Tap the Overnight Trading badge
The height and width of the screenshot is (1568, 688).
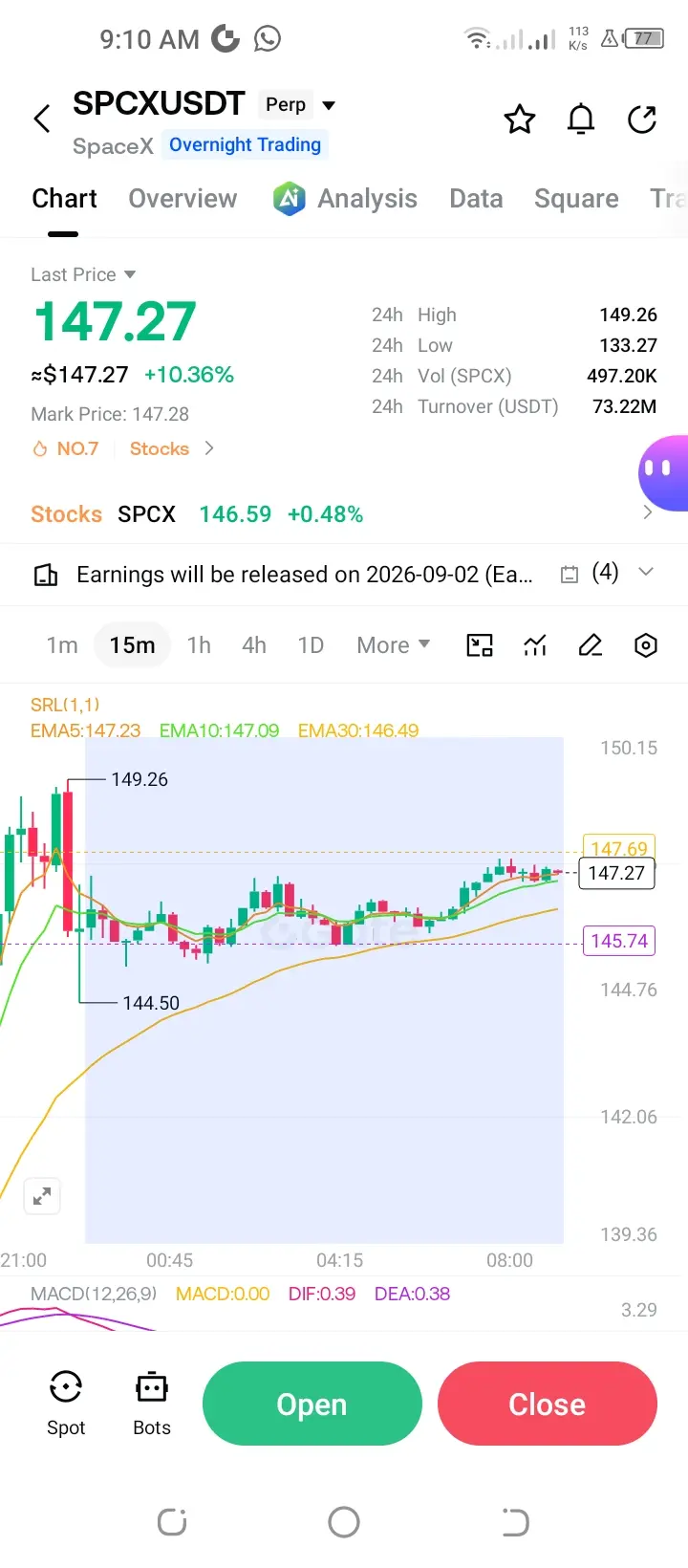pyautogui.click(x=245, y=144)
